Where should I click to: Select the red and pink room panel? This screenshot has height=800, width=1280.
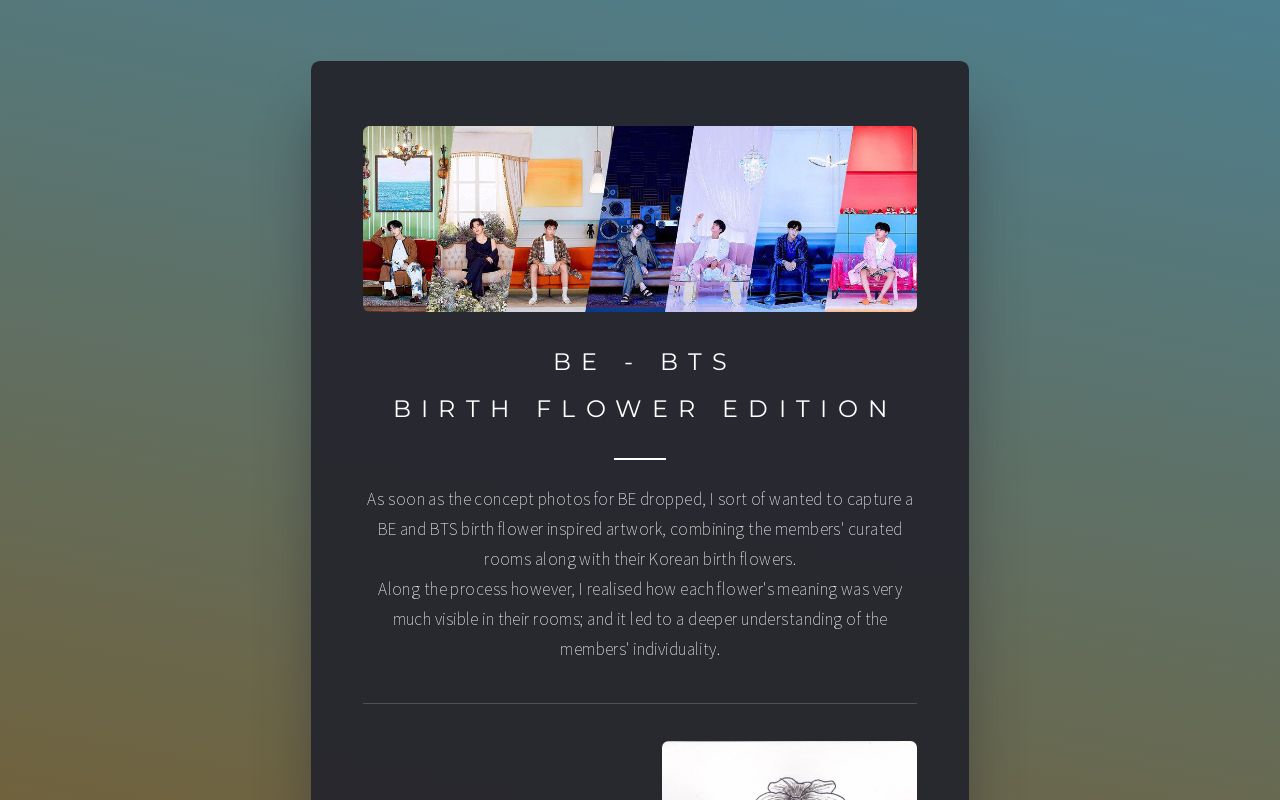pyautogui.click(x=872, y=219)
